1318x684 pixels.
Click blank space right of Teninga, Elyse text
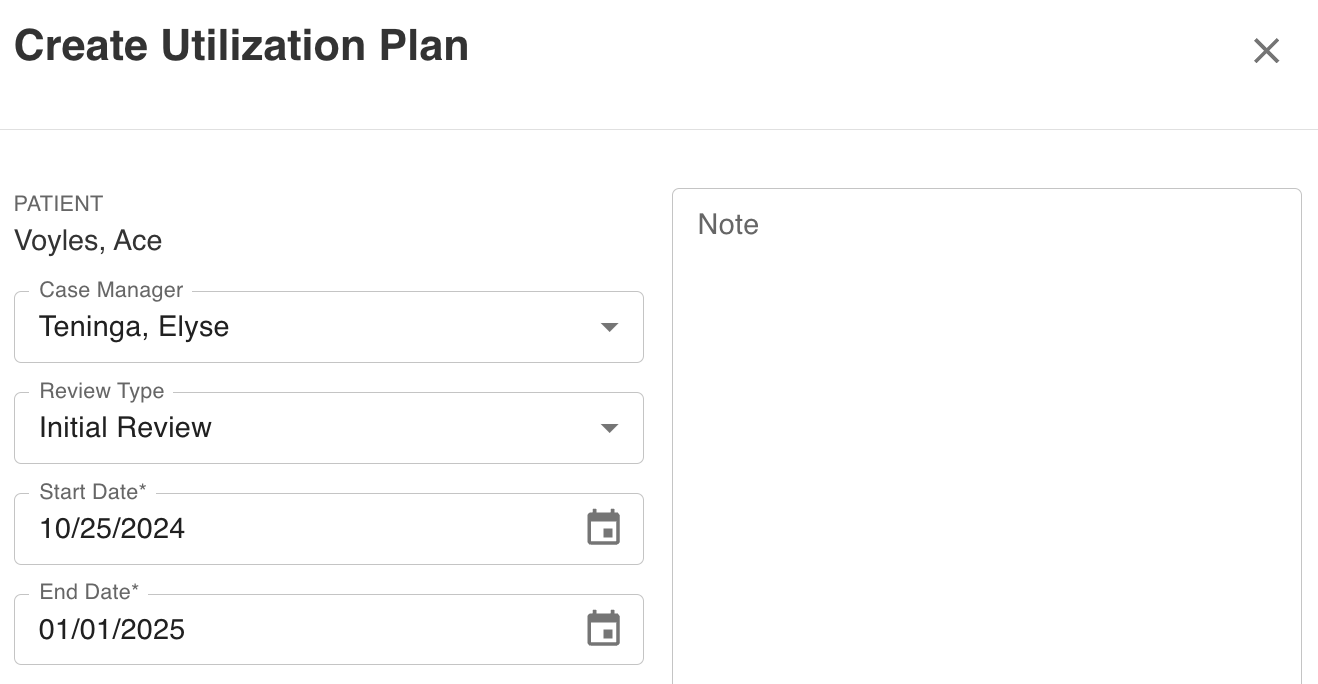pyautogui.click(x=410, y=327)
